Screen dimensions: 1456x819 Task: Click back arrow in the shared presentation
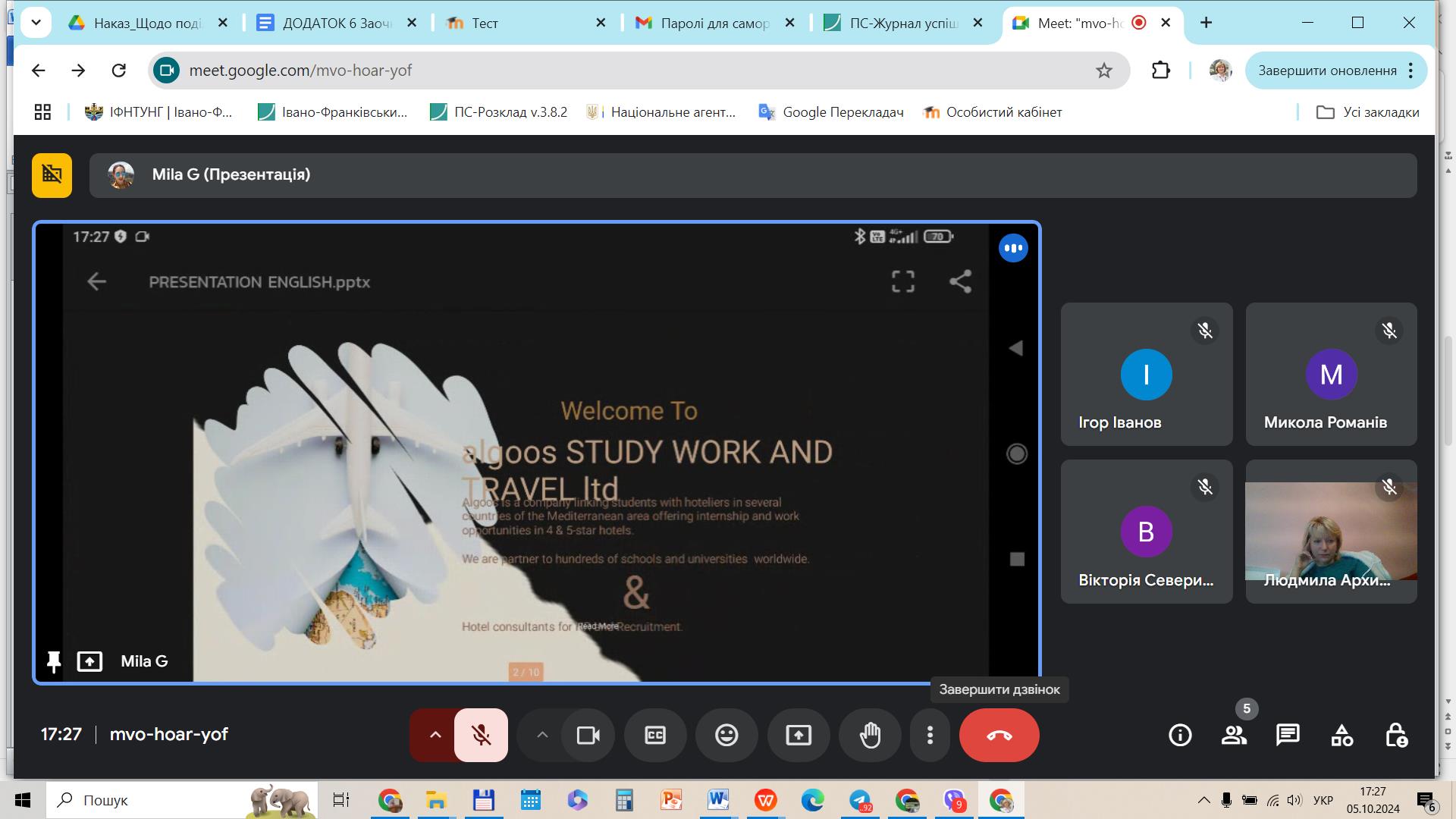[97, 282]
